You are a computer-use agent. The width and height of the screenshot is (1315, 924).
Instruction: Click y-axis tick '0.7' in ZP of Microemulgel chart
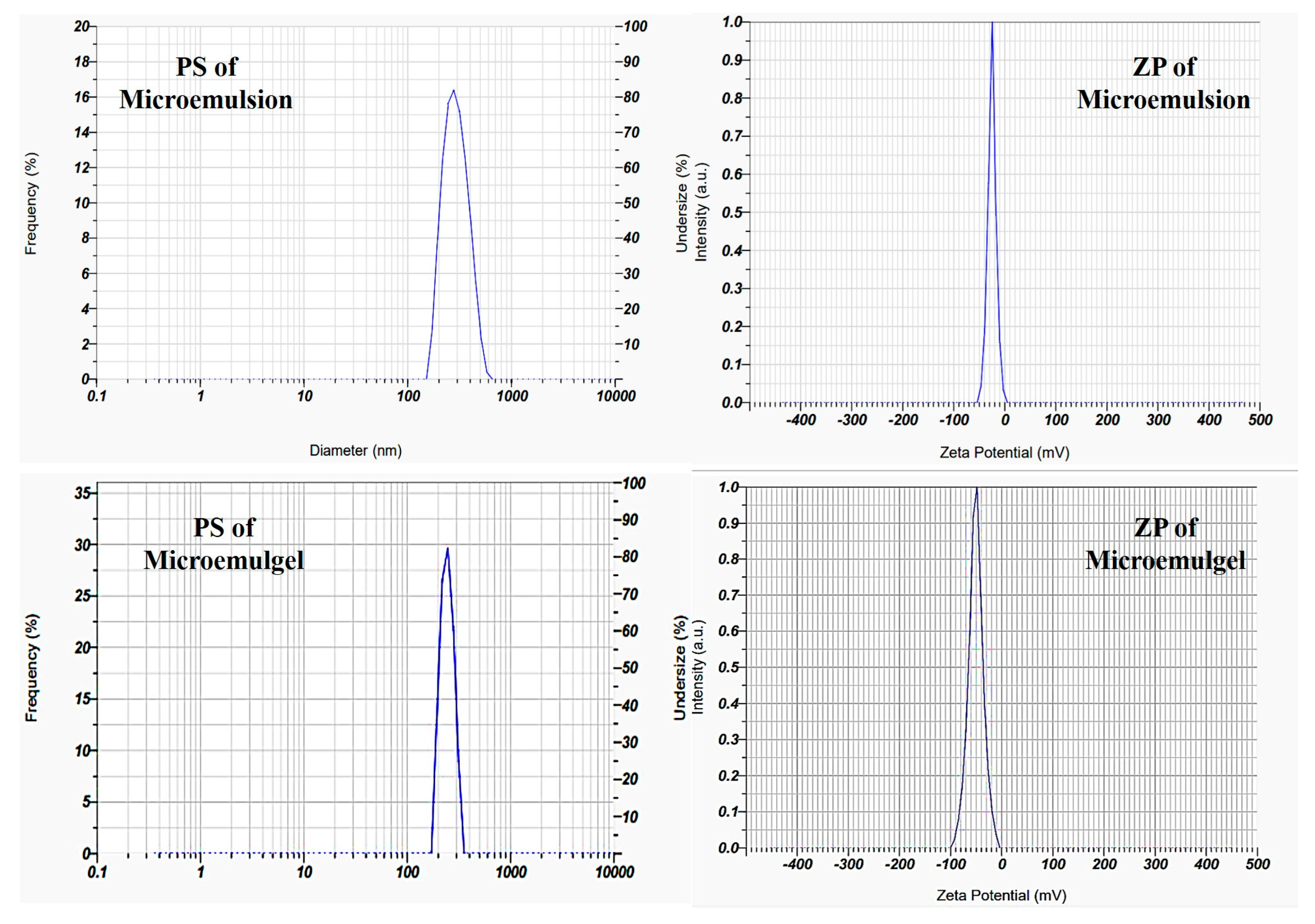(x=729, y=595)
